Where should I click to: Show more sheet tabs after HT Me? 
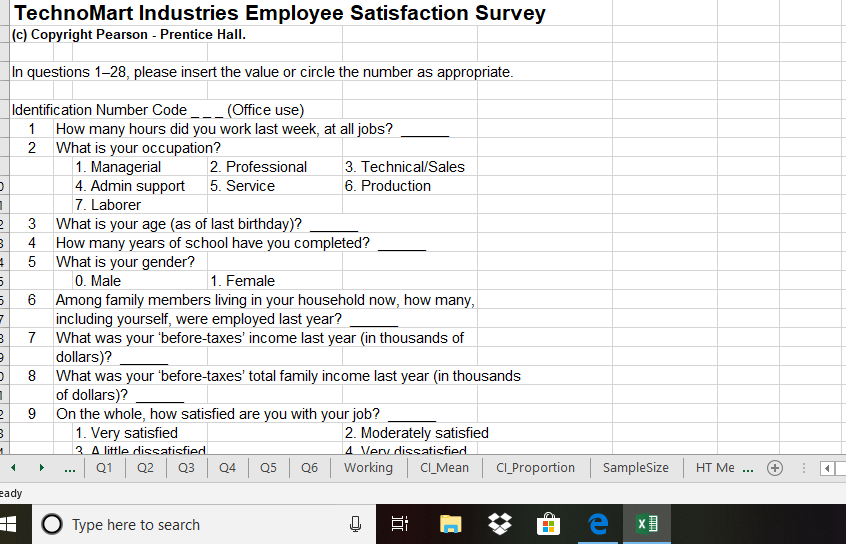point(749,468)
